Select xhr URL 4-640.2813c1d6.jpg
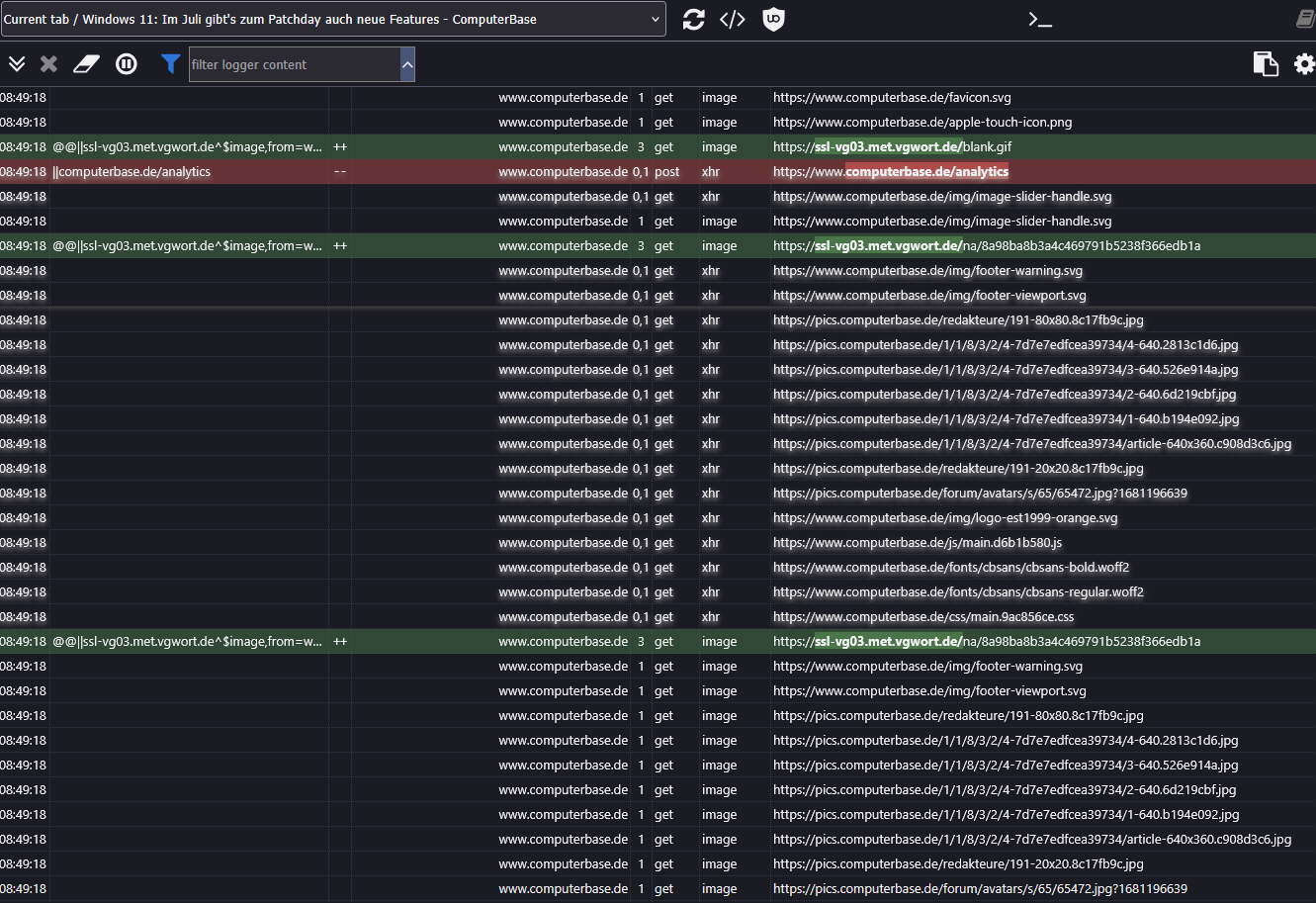 click(x=1006, y=345)
